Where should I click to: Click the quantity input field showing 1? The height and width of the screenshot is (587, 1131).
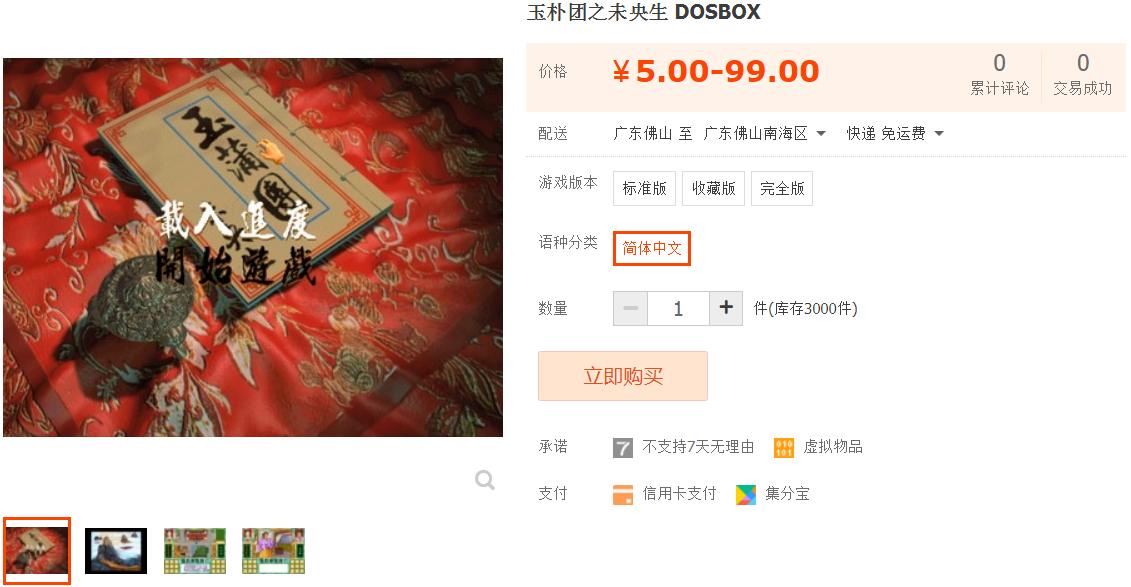(679, 308)
